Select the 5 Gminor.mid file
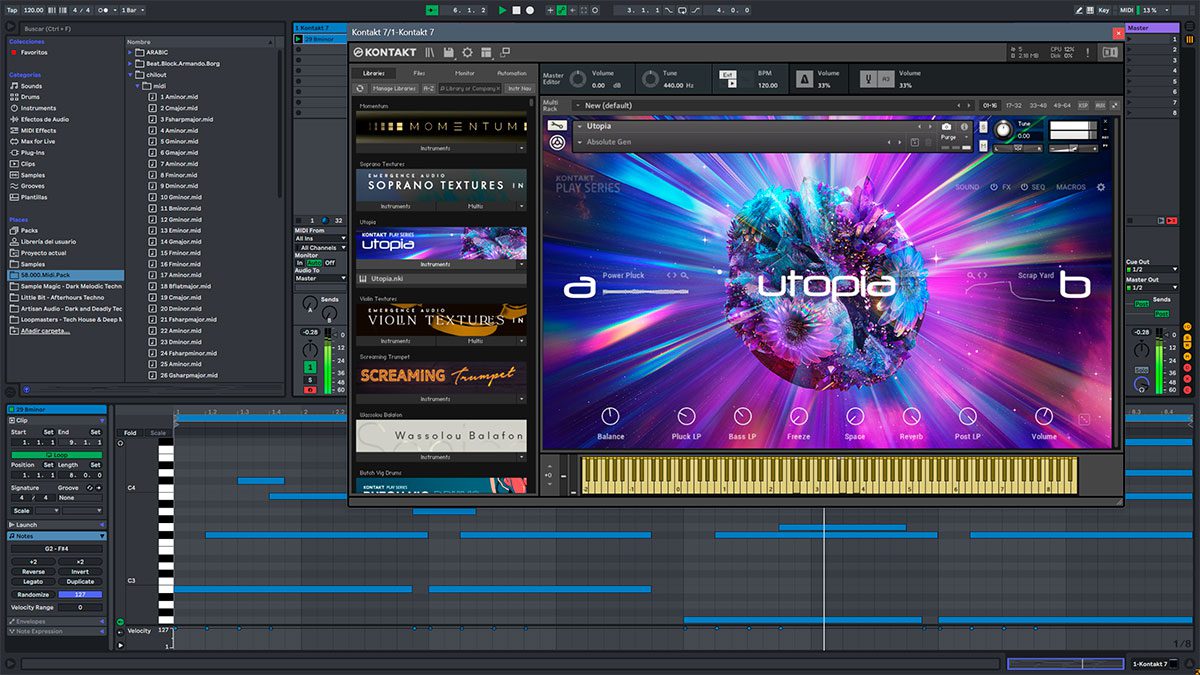 click(180, 141)
